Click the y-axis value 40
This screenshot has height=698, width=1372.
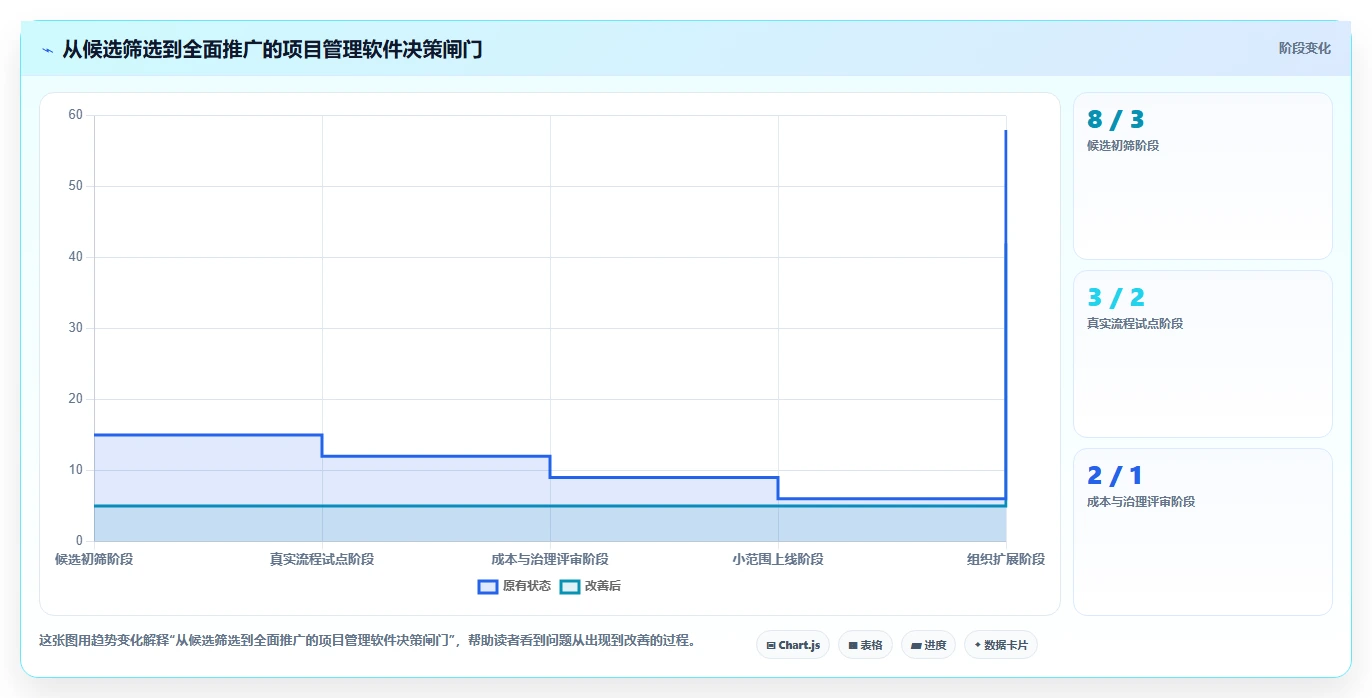75,257
